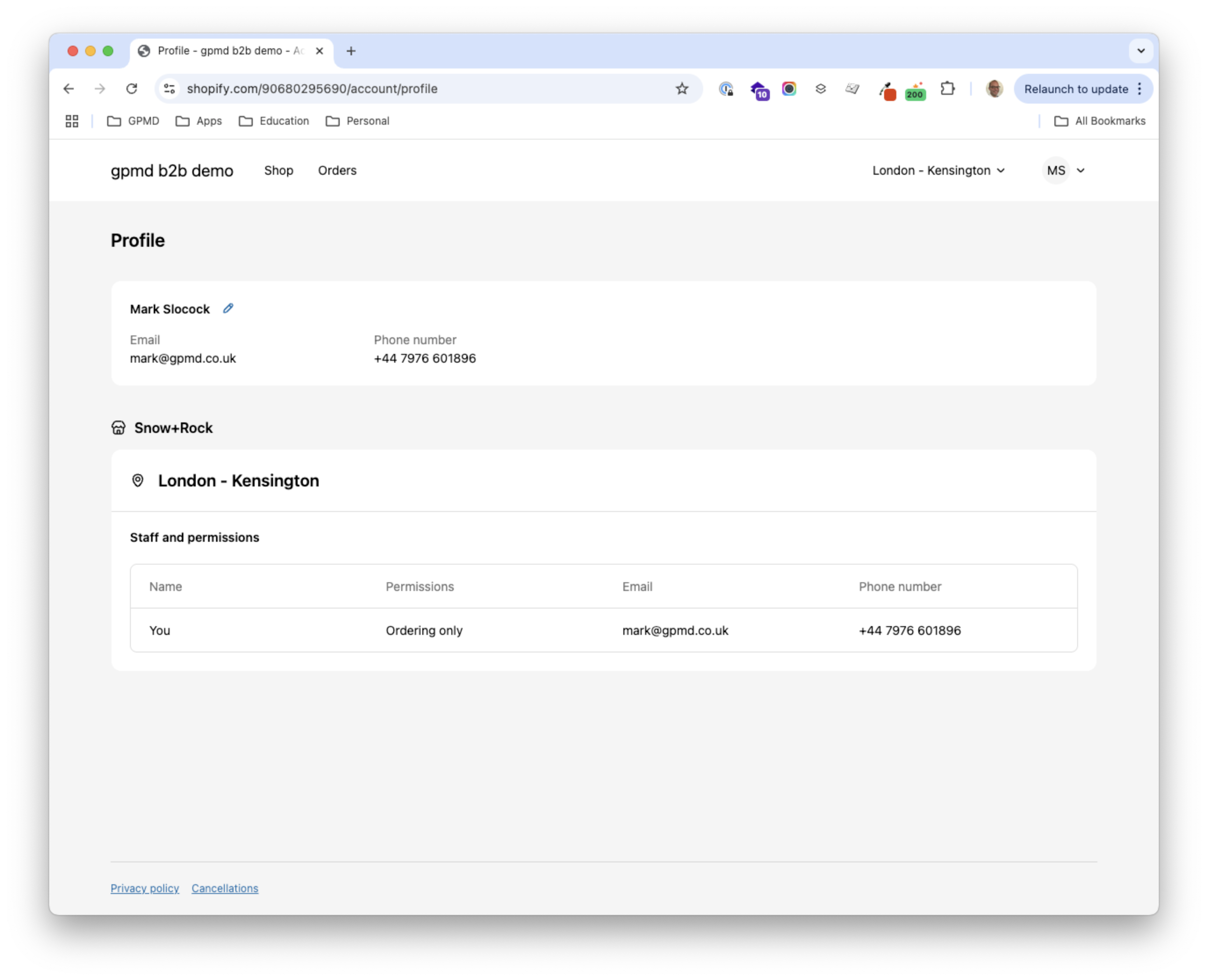
Task: Expand the London - Kensington location dropdown
Action: coord(938,170)
